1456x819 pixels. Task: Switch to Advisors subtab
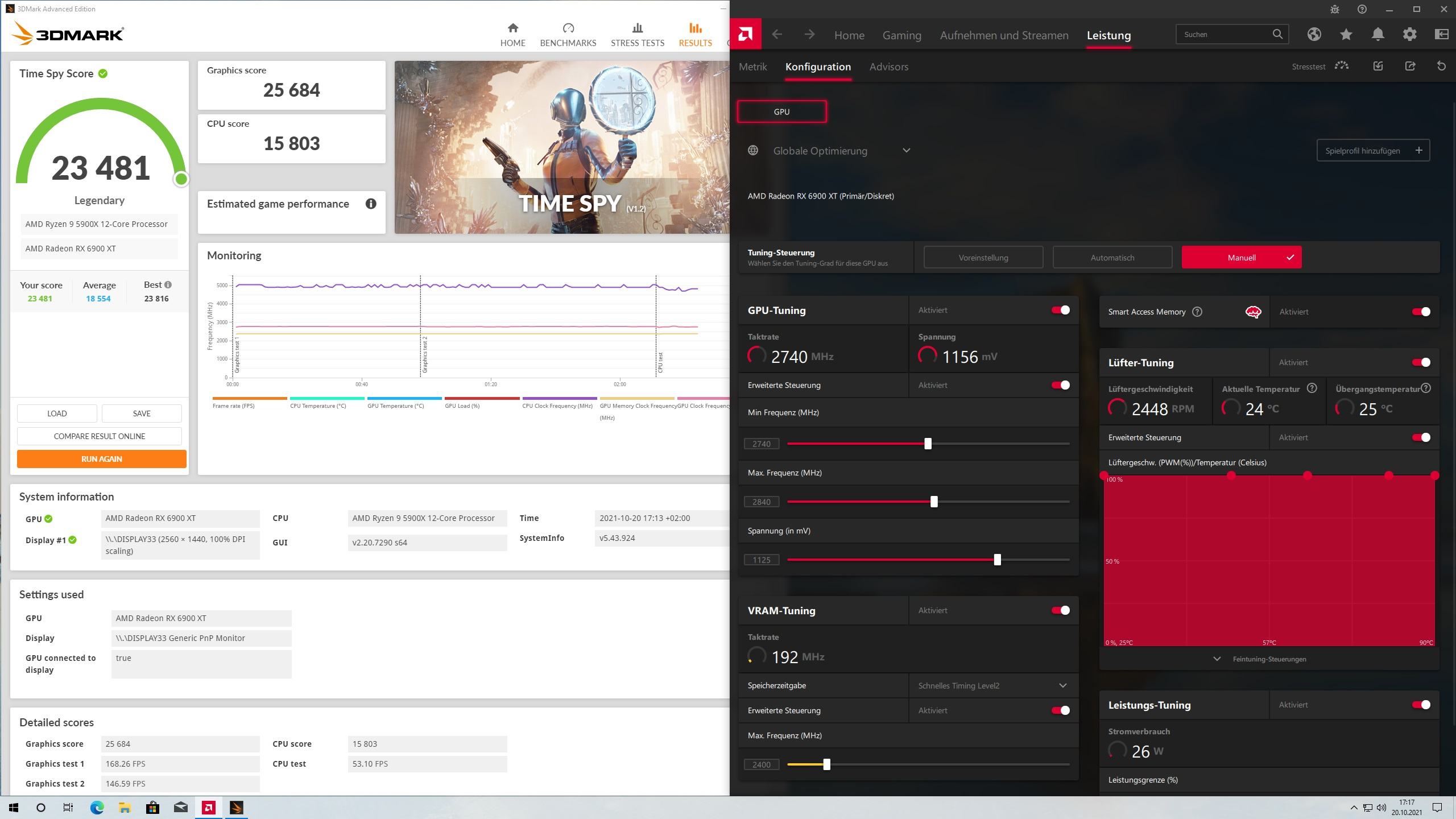coord(888,67)
